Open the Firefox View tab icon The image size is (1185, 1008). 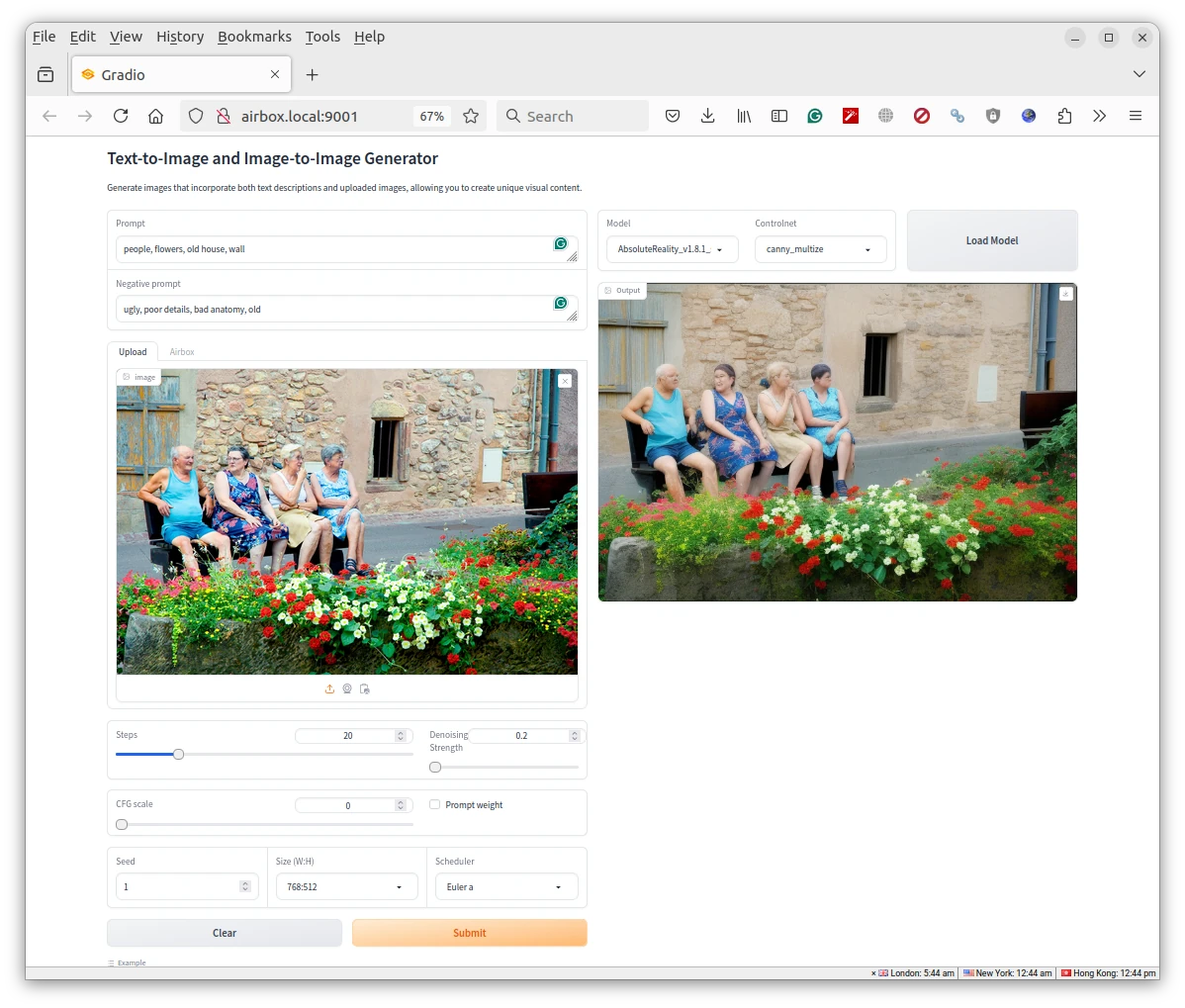[46, 75]
